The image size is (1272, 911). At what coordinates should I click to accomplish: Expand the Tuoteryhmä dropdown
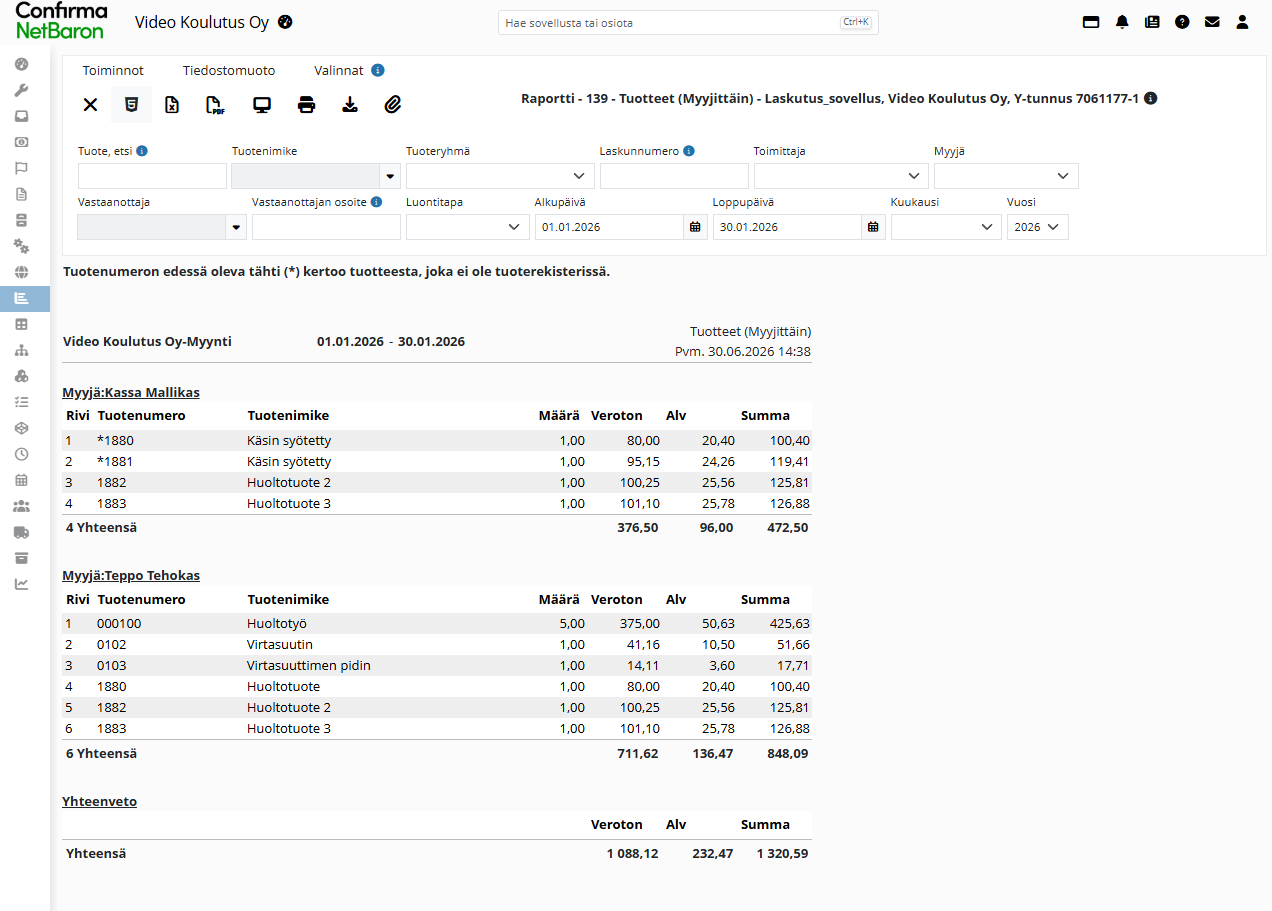coord(500,176)
